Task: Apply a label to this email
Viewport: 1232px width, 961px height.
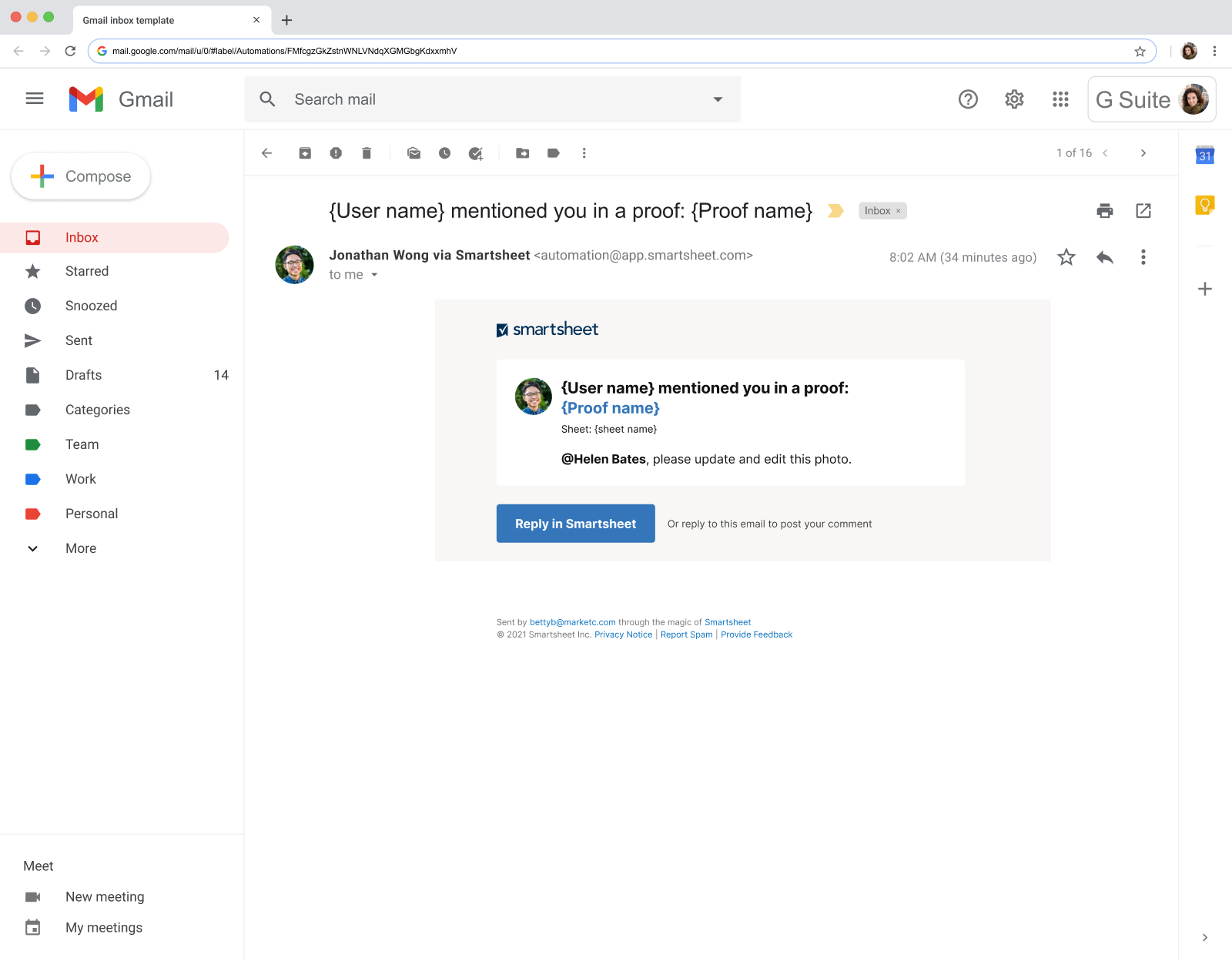Action: pyautogui.click(x=553, y=152)
